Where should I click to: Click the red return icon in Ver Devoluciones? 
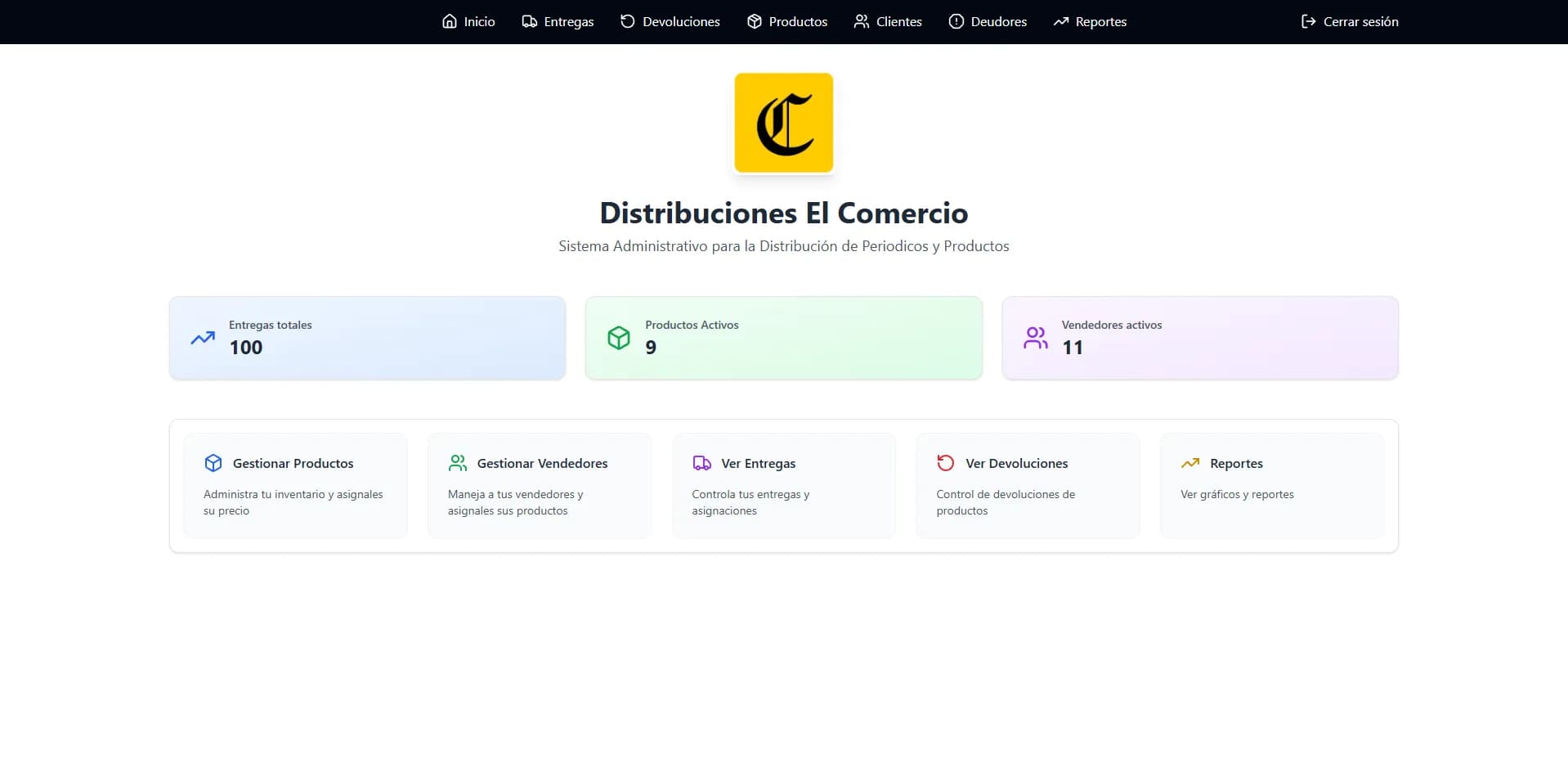[x=946, y=463]
